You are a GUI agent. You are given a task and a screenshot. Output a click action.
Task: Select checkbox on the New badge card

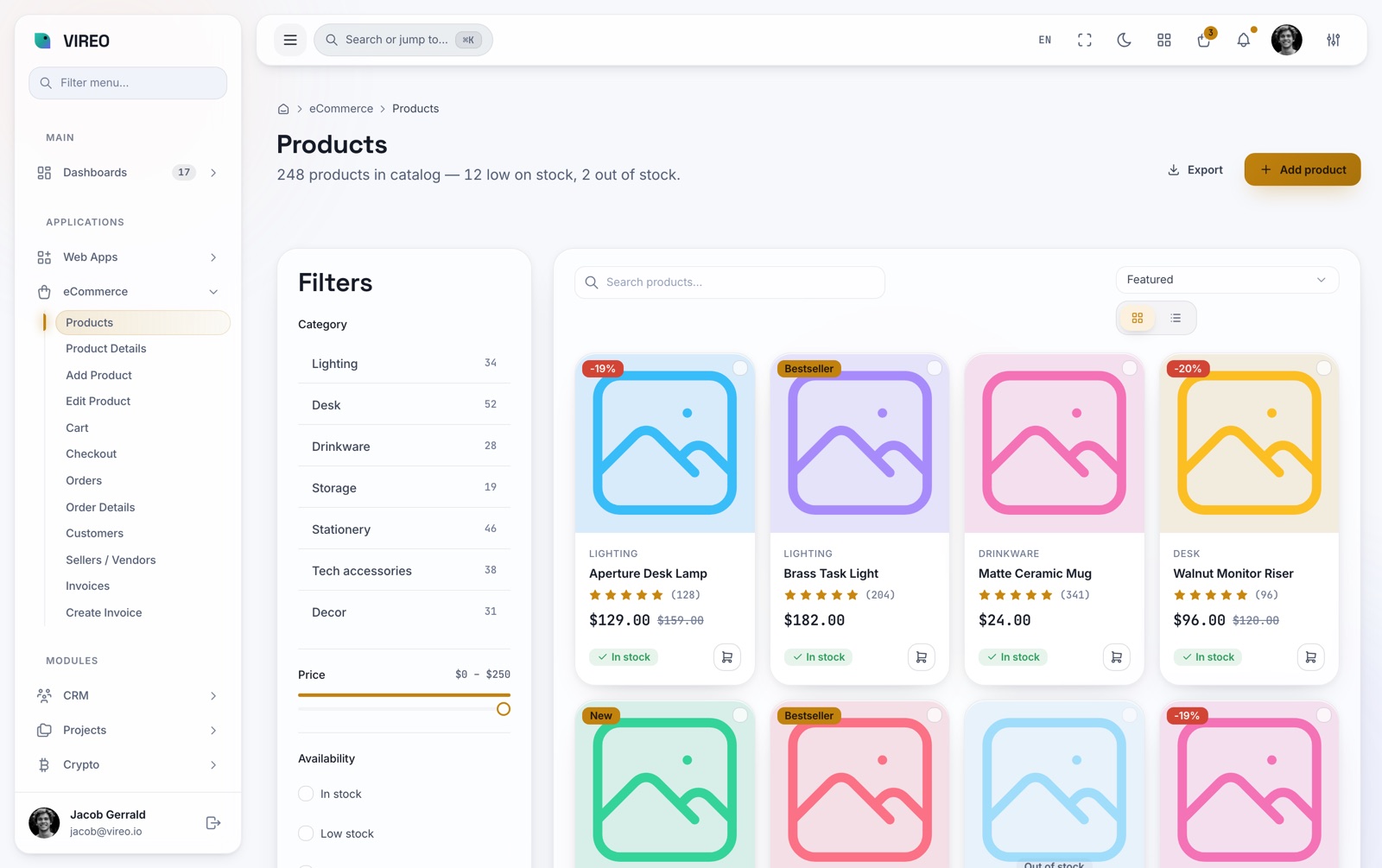coord(740,715)
